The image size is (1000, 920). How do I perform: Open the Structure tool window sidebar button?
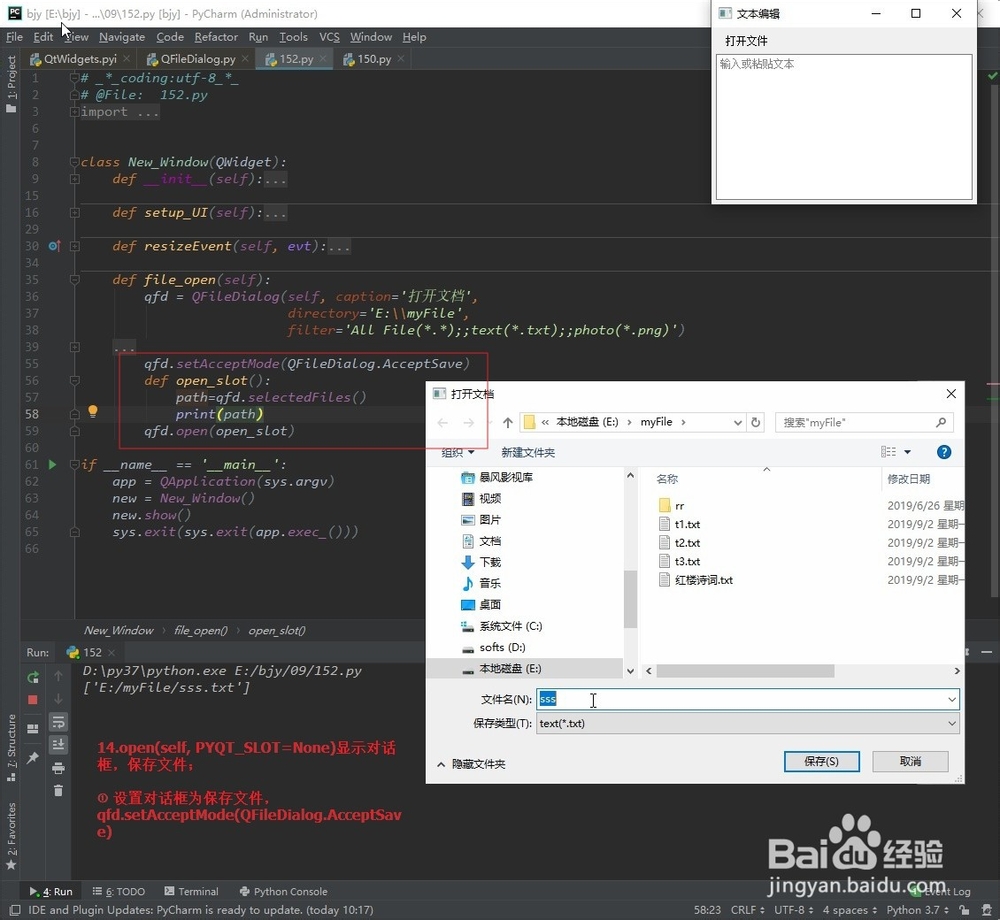click(x=11, y=747)
